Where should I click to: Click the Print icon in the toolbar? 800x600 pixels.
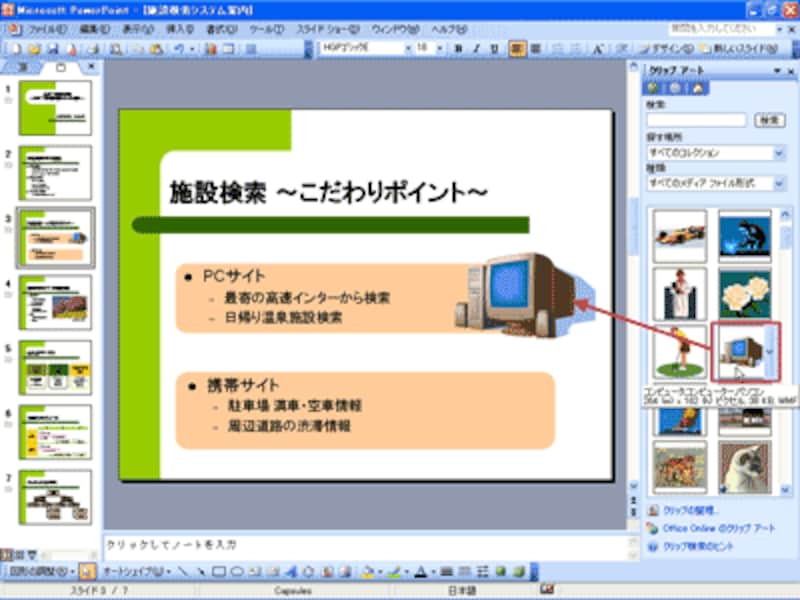93,49
